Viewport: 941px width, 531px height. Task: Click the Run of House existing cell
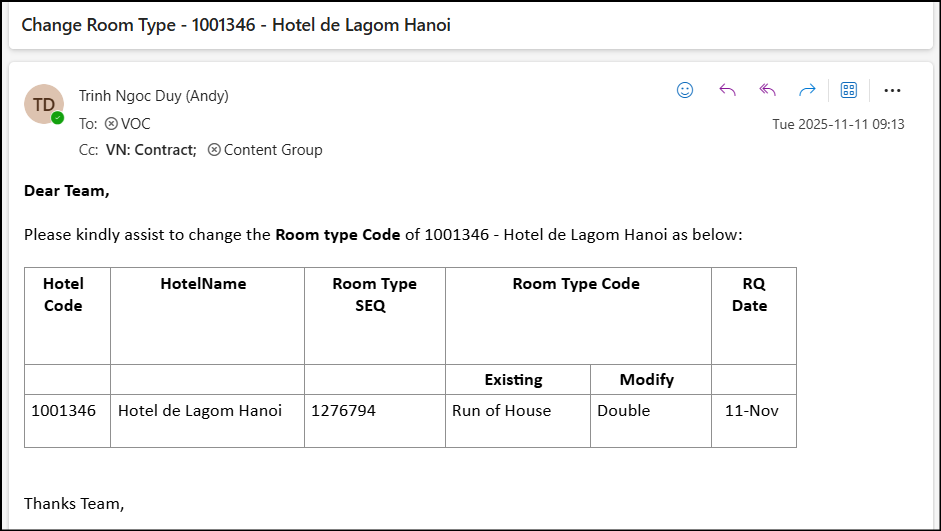pos(501,410)
